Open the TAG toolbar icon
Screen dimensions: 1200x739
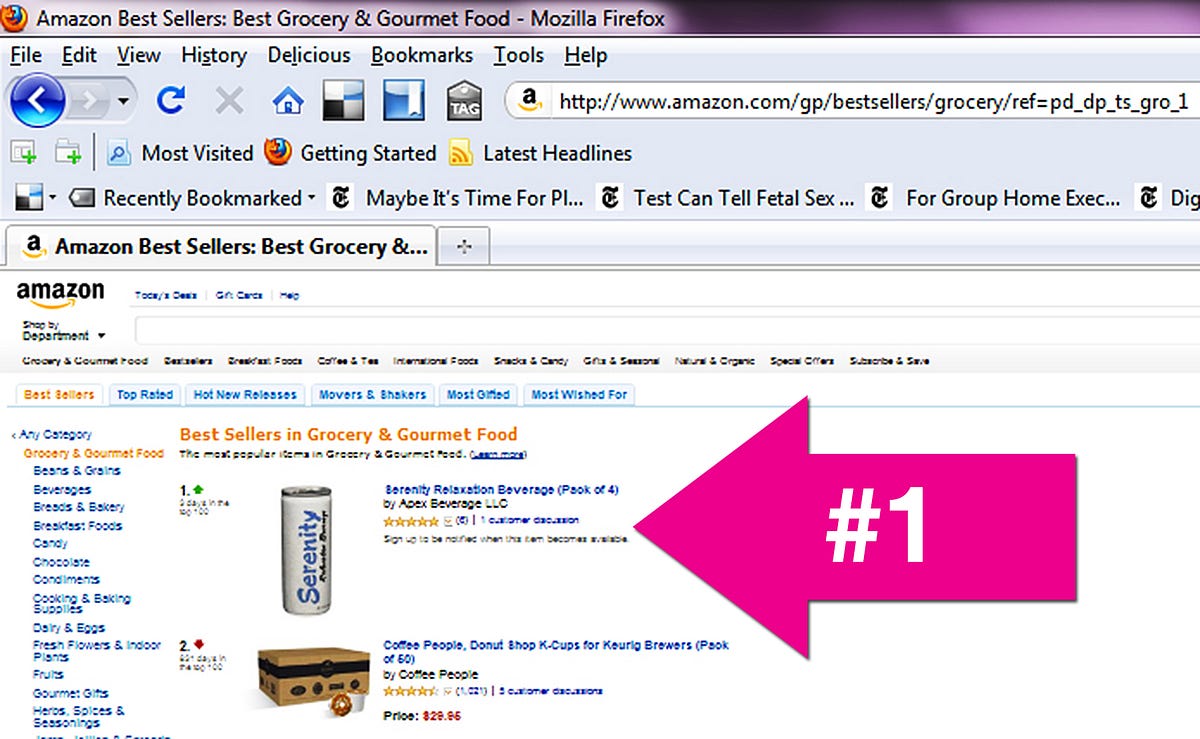(x=464, y=101)
